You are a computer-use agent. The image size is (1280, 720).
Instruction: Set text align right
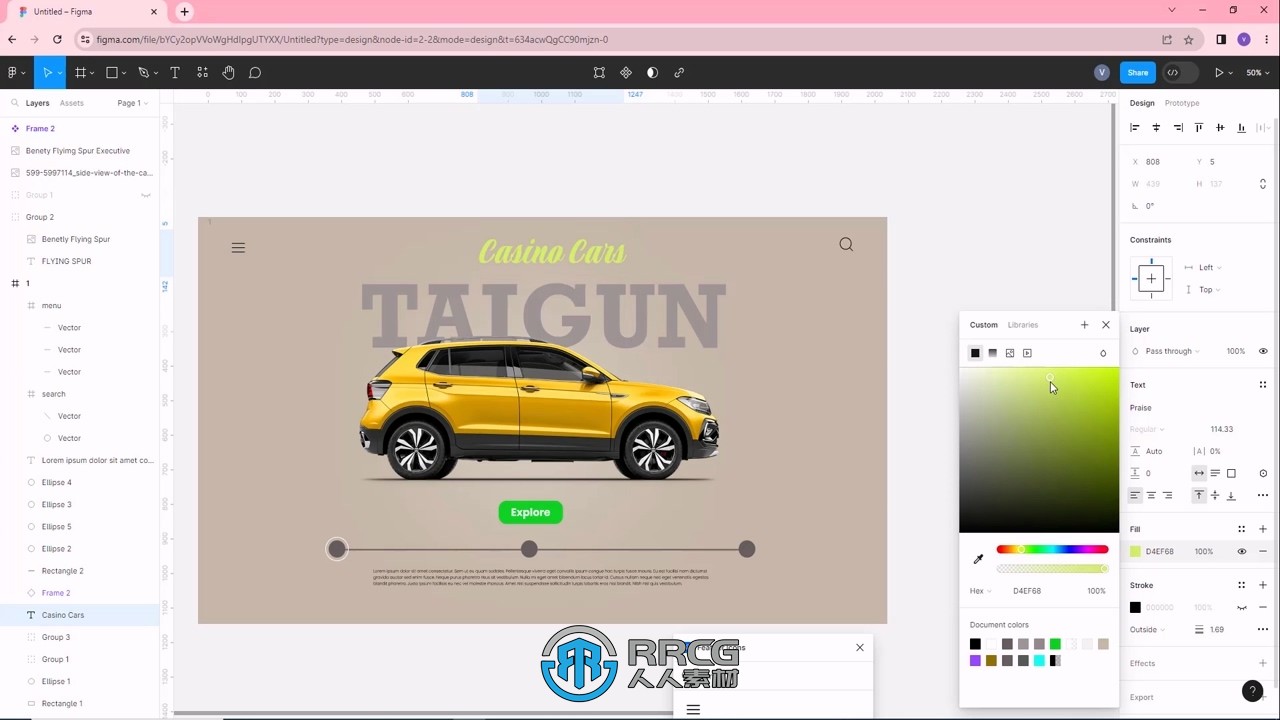click(1167, 496)
